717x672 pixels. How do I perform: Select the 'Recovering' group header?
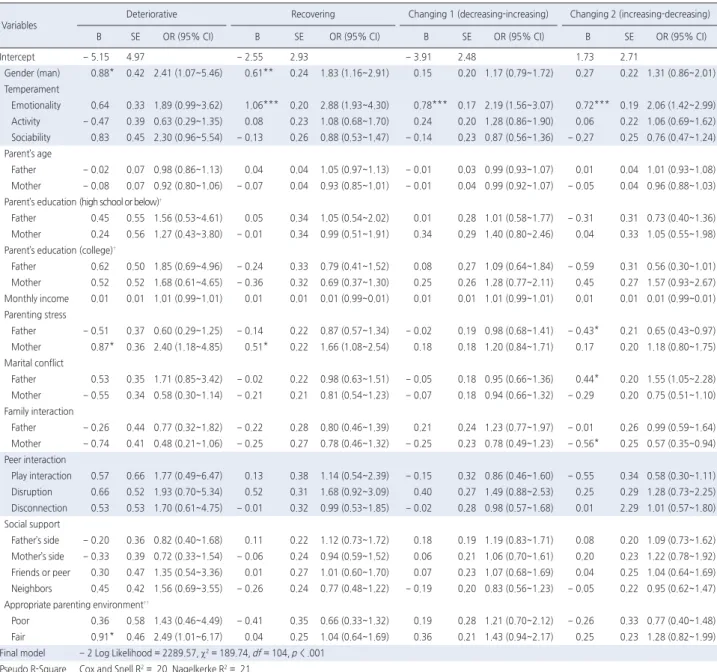click(x=313, y=14)
